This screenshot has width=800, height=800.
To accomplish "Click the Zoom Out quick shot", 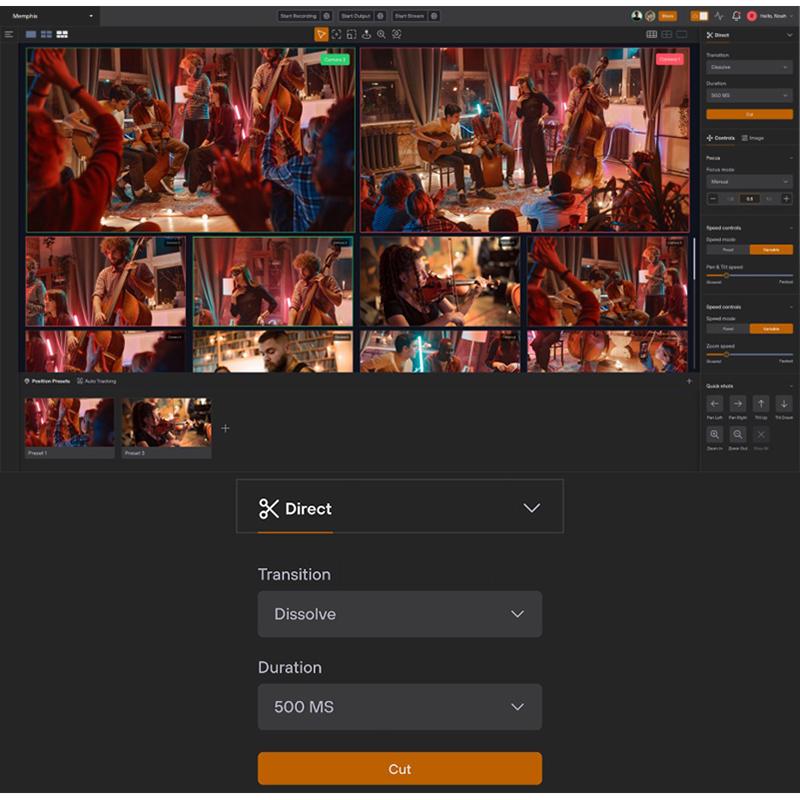I will click(738, 434).
